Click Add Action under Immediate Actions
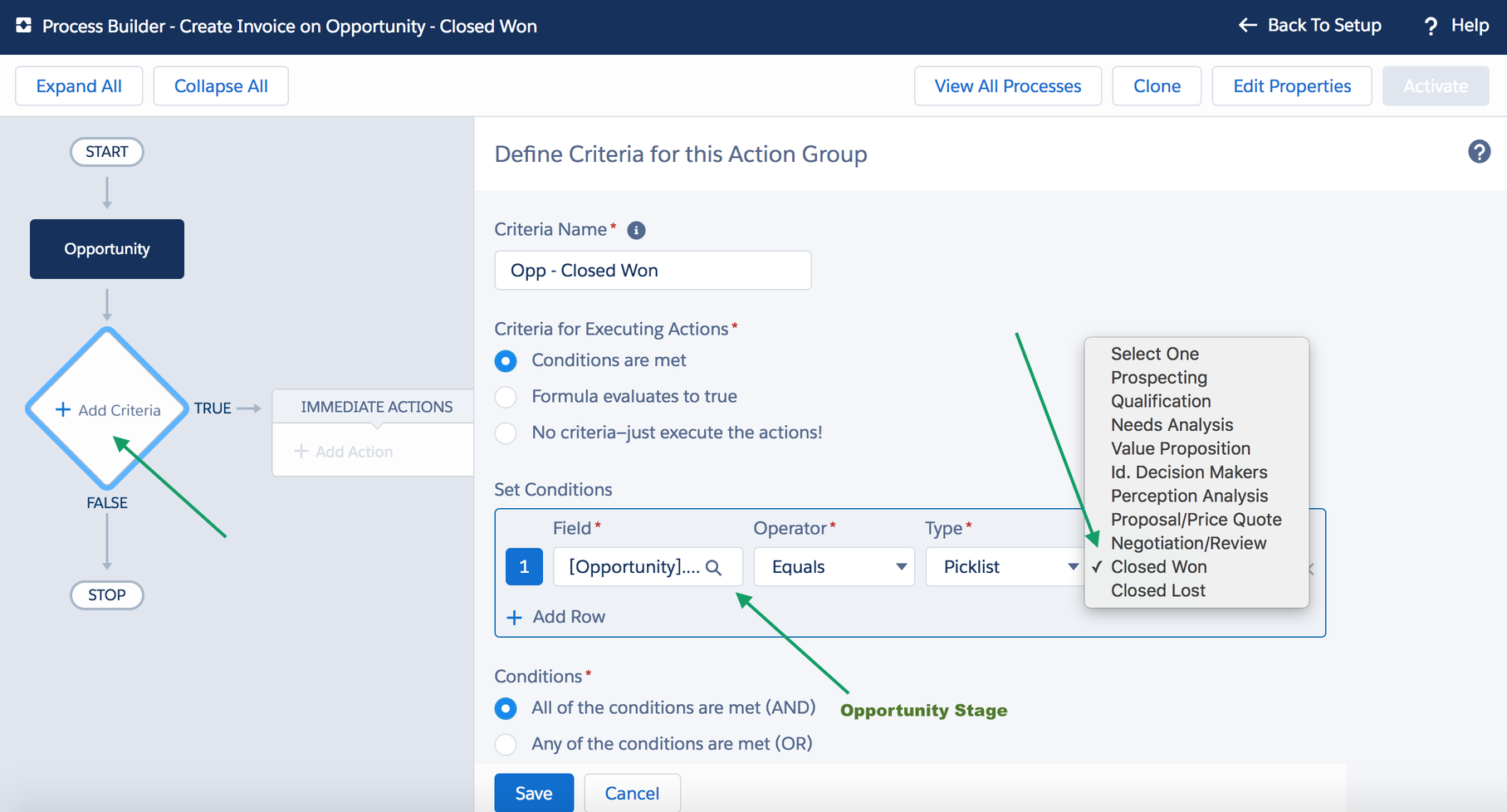Viewport: 1507px width, 812px height. point(344,452)
